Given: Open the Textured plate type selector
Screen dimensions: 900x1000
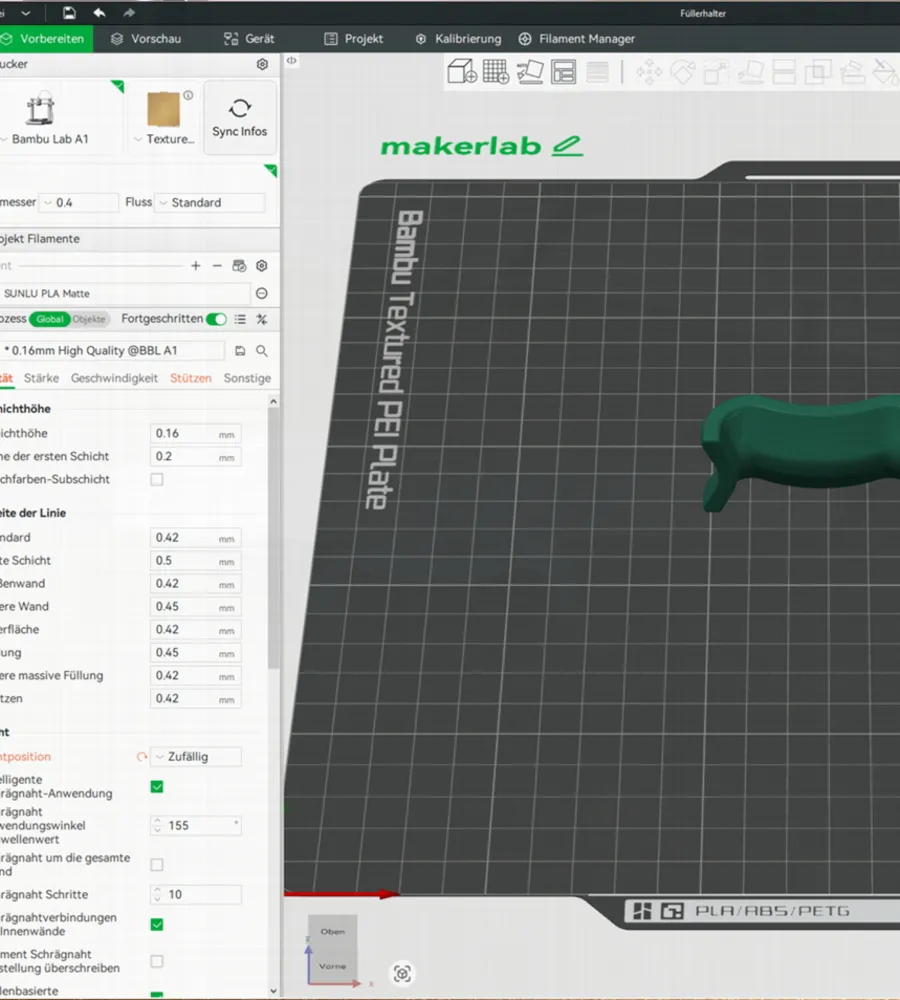Looking at the screenshot, I should 165,117.
